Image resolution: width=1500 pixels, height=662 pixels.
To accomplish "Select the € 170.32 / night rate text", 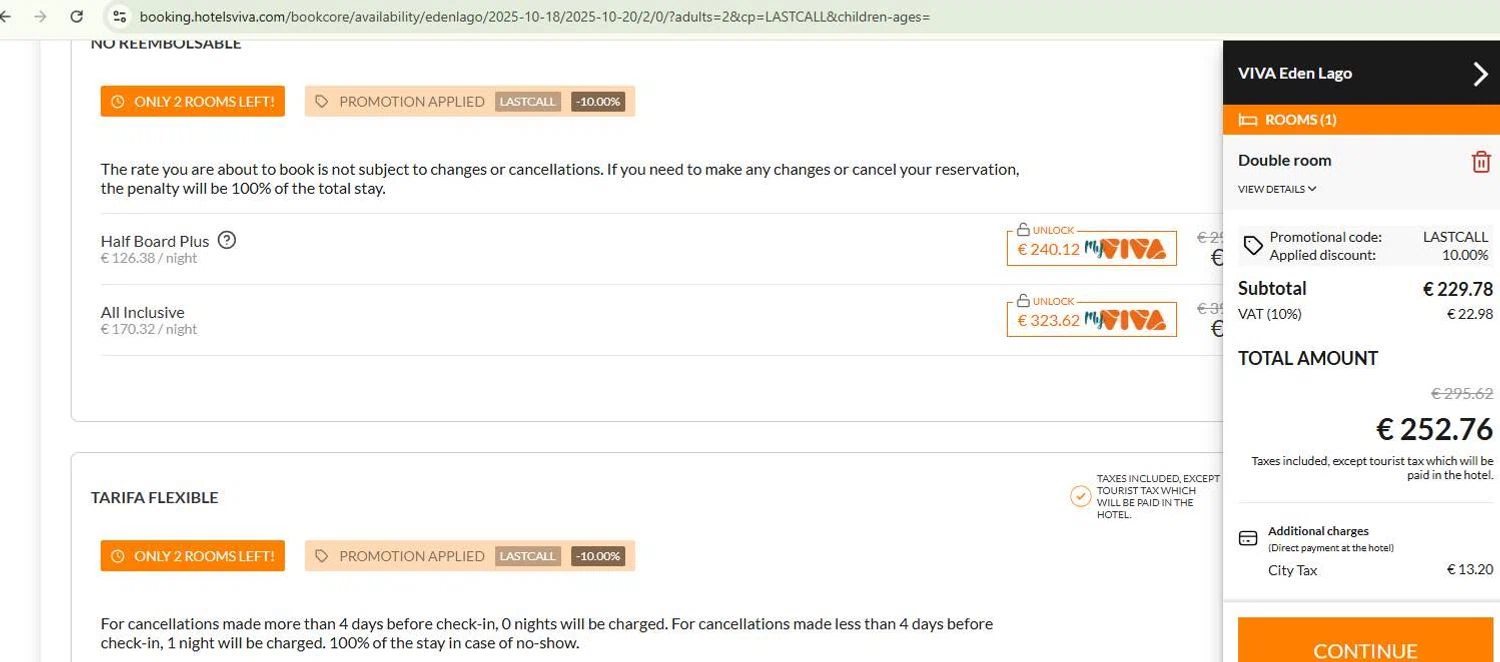I will click(149, 329).
